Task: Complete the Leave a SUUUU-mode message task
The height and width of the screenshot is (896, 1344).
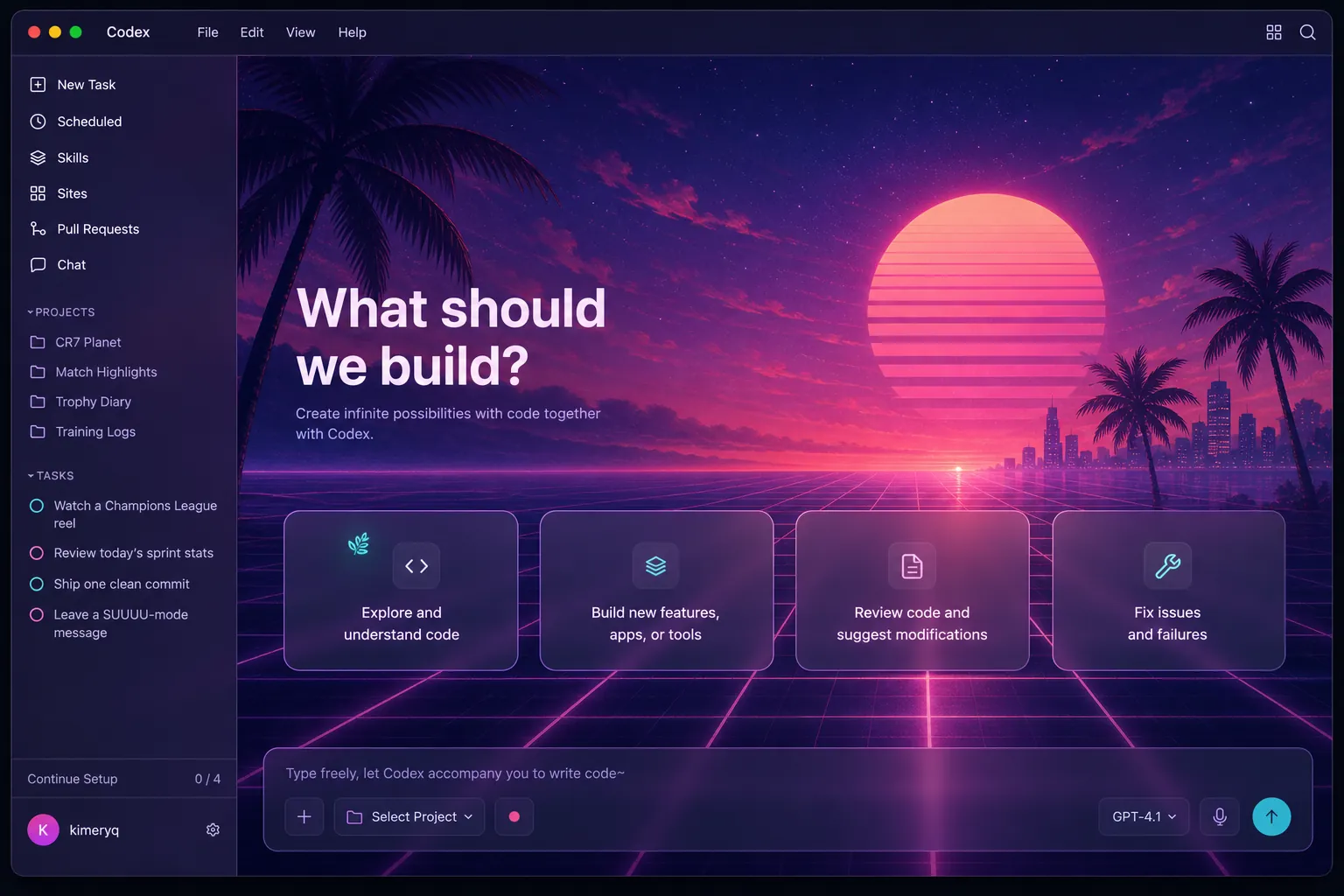Action: (37, 614)
